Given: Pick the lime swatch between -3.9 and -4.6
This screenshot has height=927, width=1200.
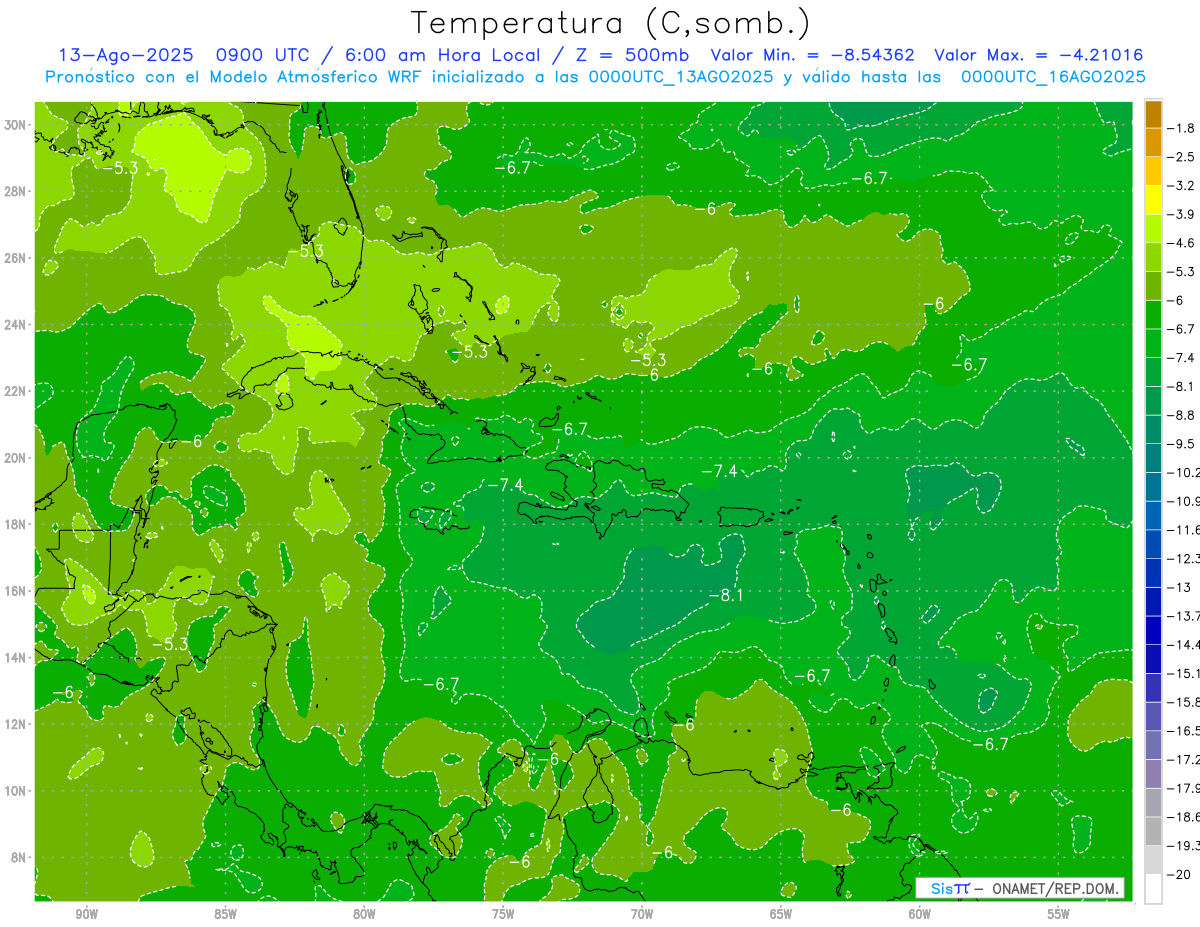Looking at the screenshot, I should (1153, 228).
